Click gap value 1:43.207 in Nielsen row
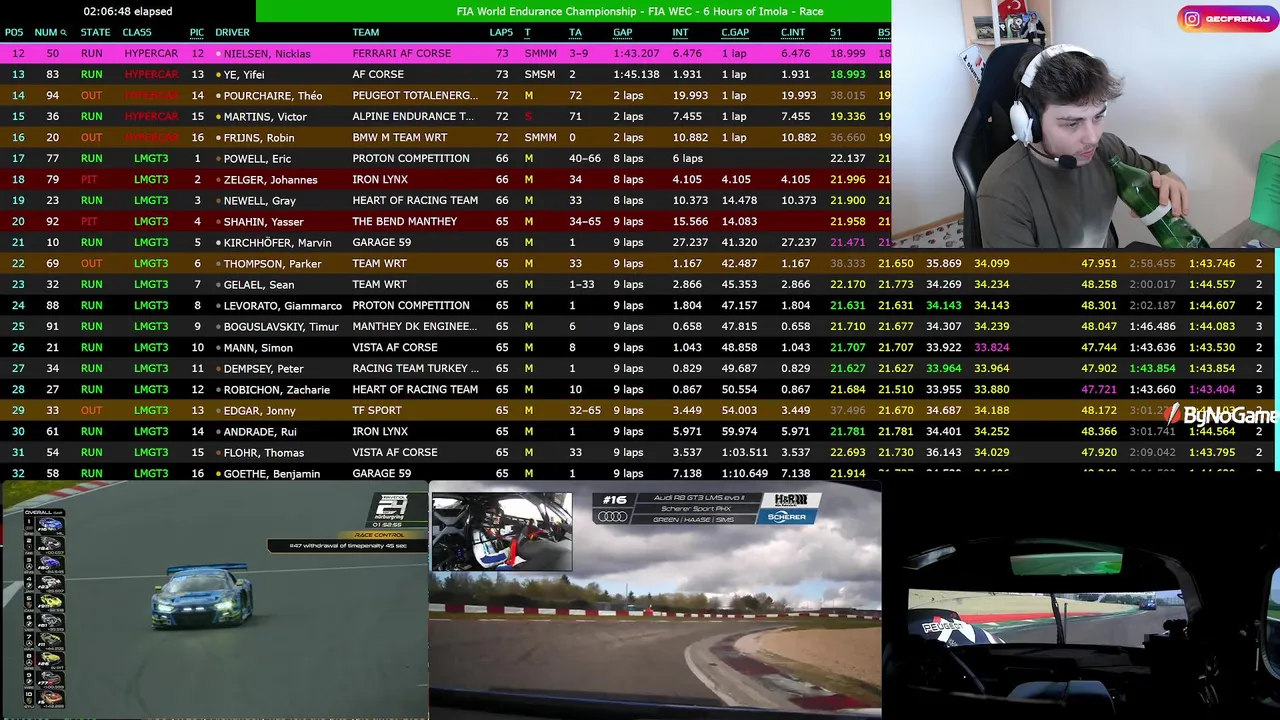The image size is (1280, 720). click(x=636, y=54)
